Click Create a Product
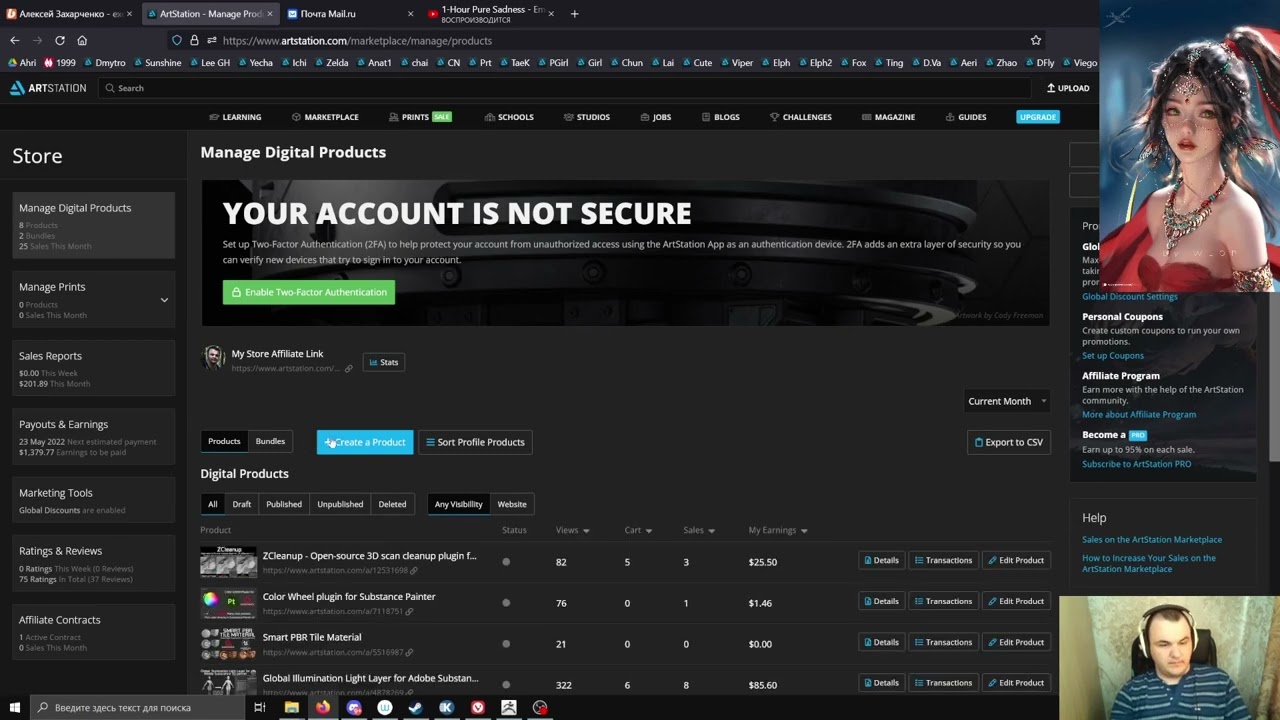This screenshot has width=1280, height=720. tap(365, 442)
